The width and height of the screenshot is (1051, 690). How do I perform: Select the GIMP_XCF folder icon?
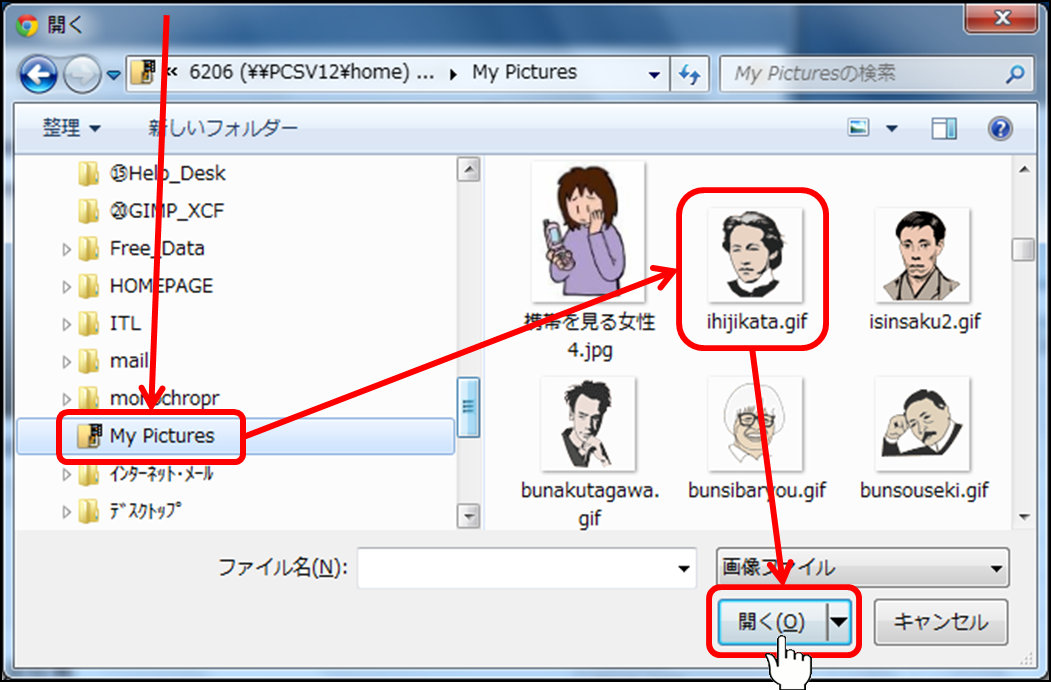89,211
